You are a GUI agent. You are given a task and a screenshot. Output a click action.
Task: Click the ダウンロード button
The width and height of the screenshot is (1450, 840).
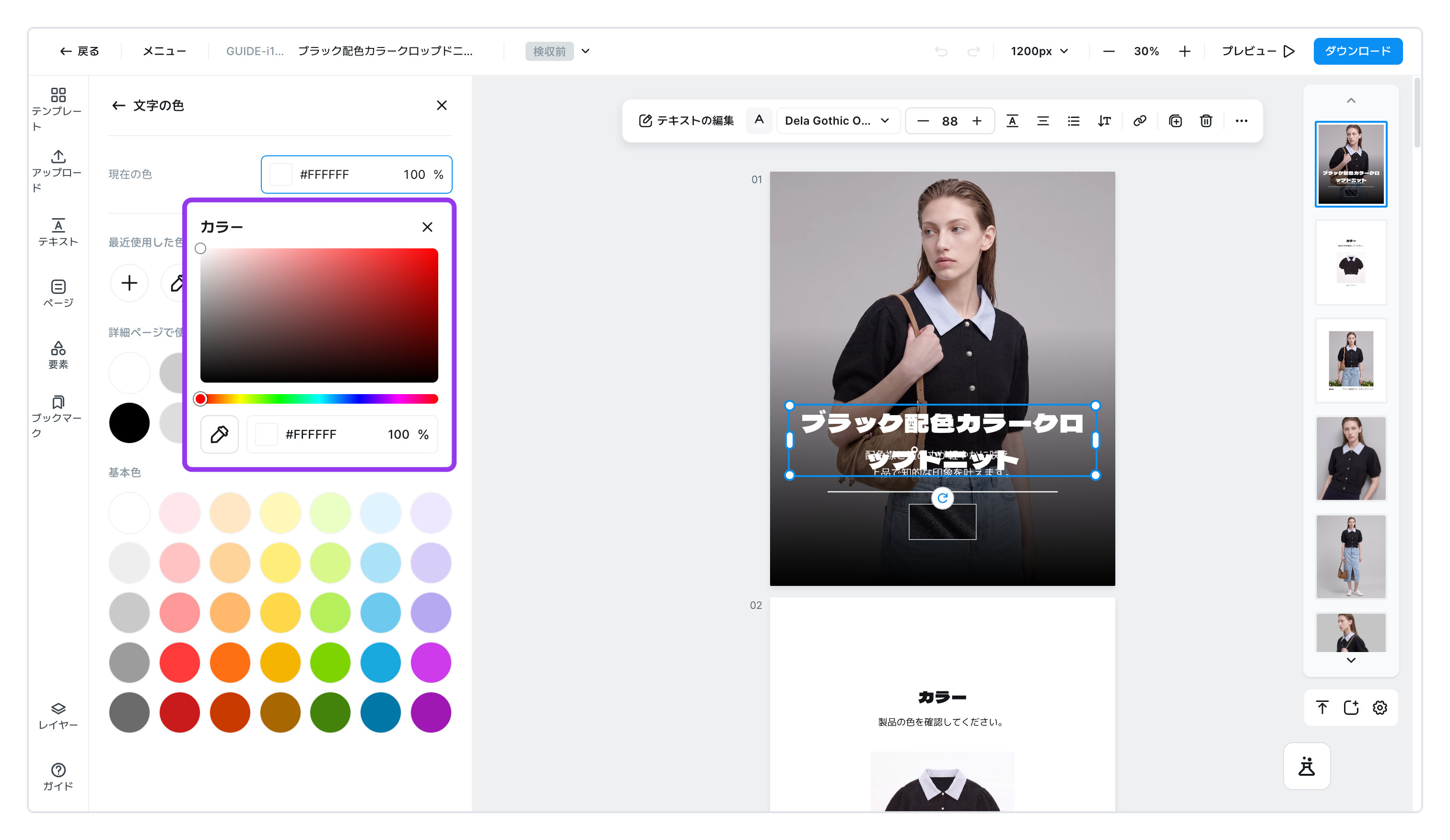point(1357,51)
